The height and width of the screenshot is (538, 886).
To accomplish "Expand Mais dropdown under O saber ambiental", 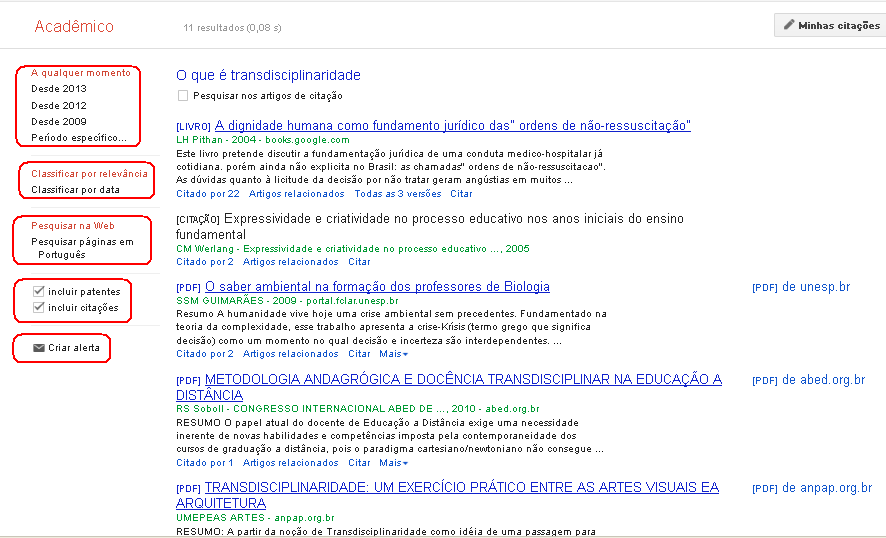I will pyautogui.click(x=393, y=353).
